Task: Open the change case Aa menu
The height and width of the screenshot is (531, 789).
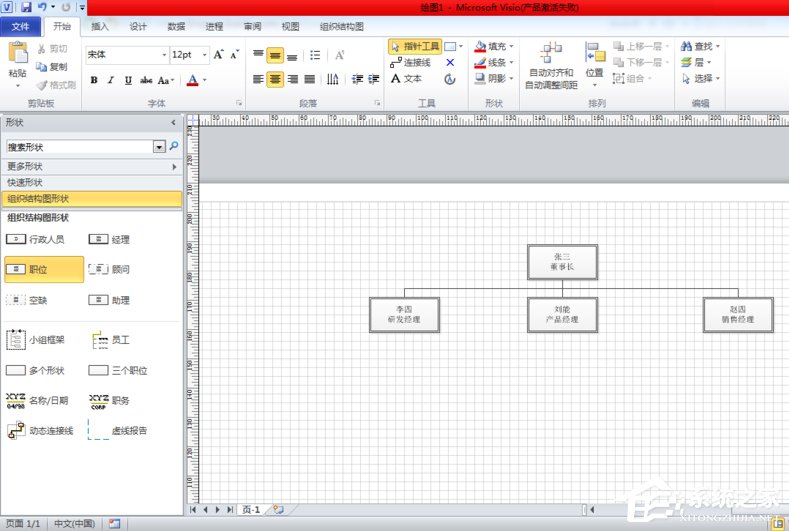Action: point(165,80)
